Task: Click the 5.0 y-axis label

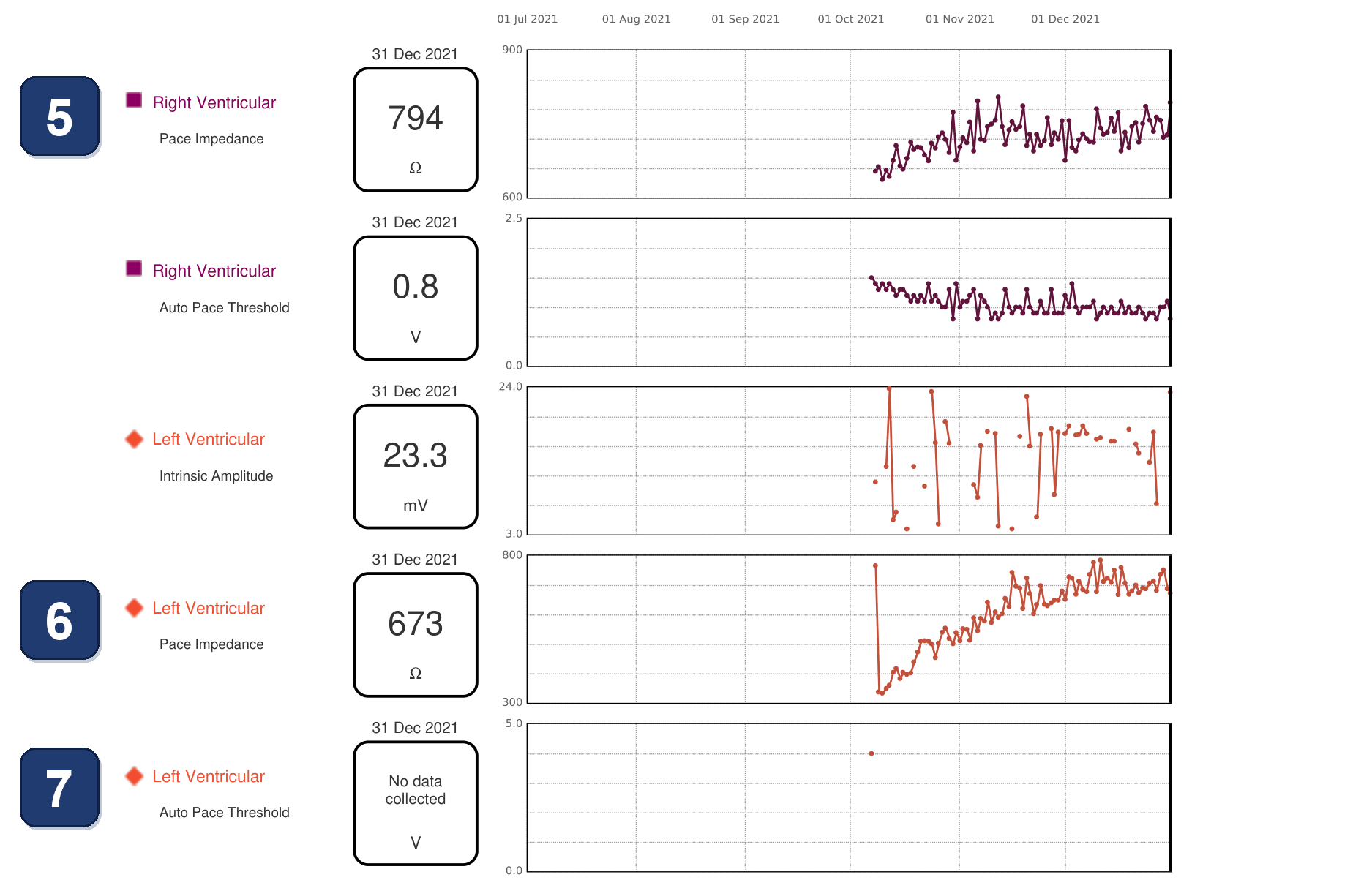Action: 514,723
